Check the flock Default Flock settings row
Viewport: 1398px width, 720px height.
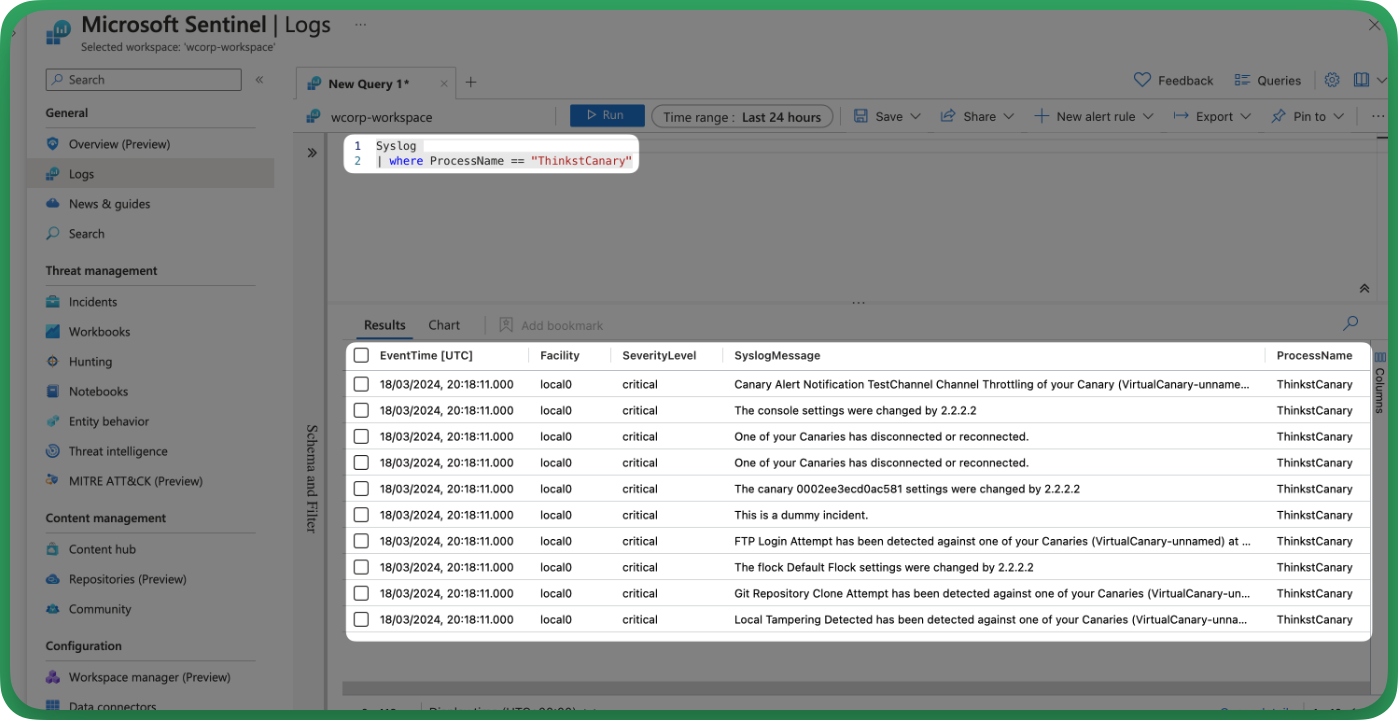pos(361,567)
